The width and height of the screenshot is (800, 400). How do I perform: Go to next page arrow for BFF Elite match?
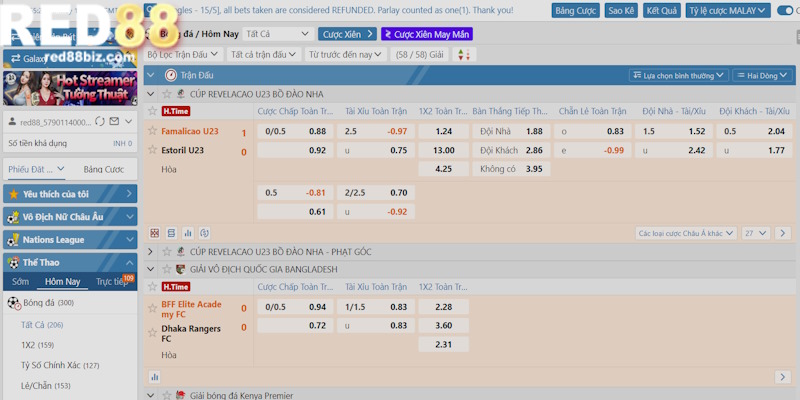[x=783, y=377]
